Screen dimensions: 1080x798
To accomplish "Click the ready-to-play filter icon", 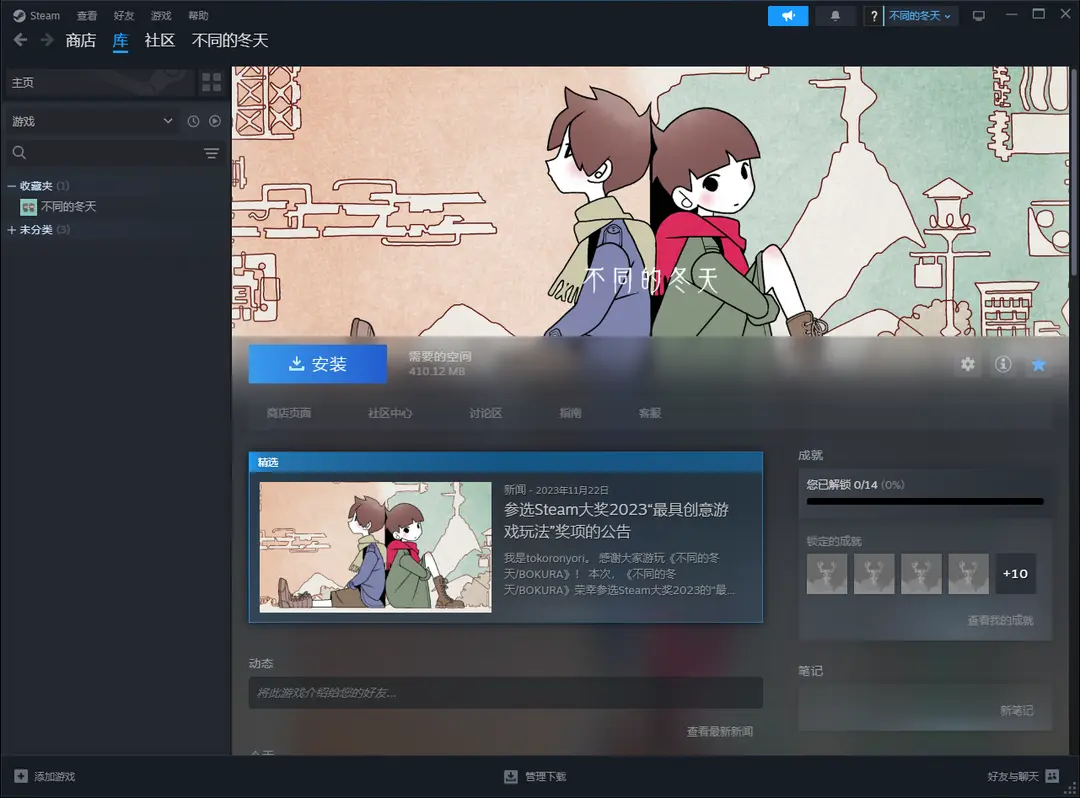I will [215, 121].
